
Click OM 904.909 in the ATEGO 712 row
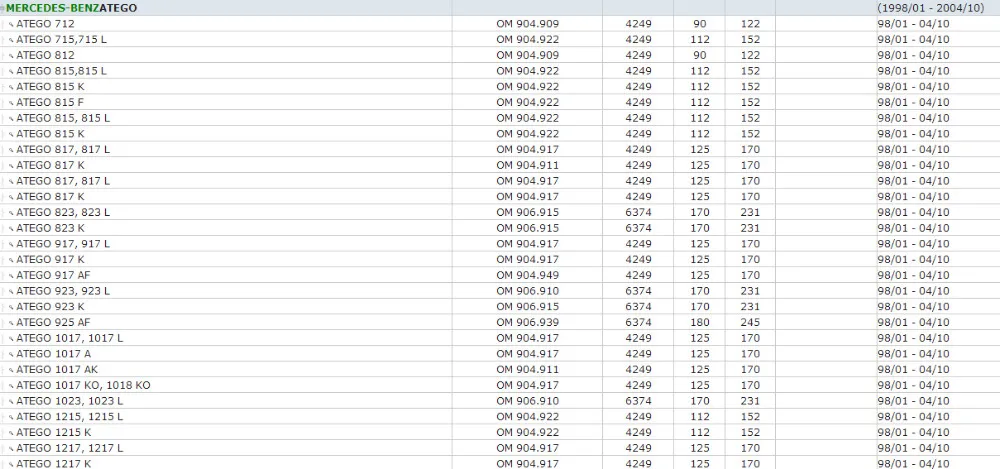[x=527, y=24]
